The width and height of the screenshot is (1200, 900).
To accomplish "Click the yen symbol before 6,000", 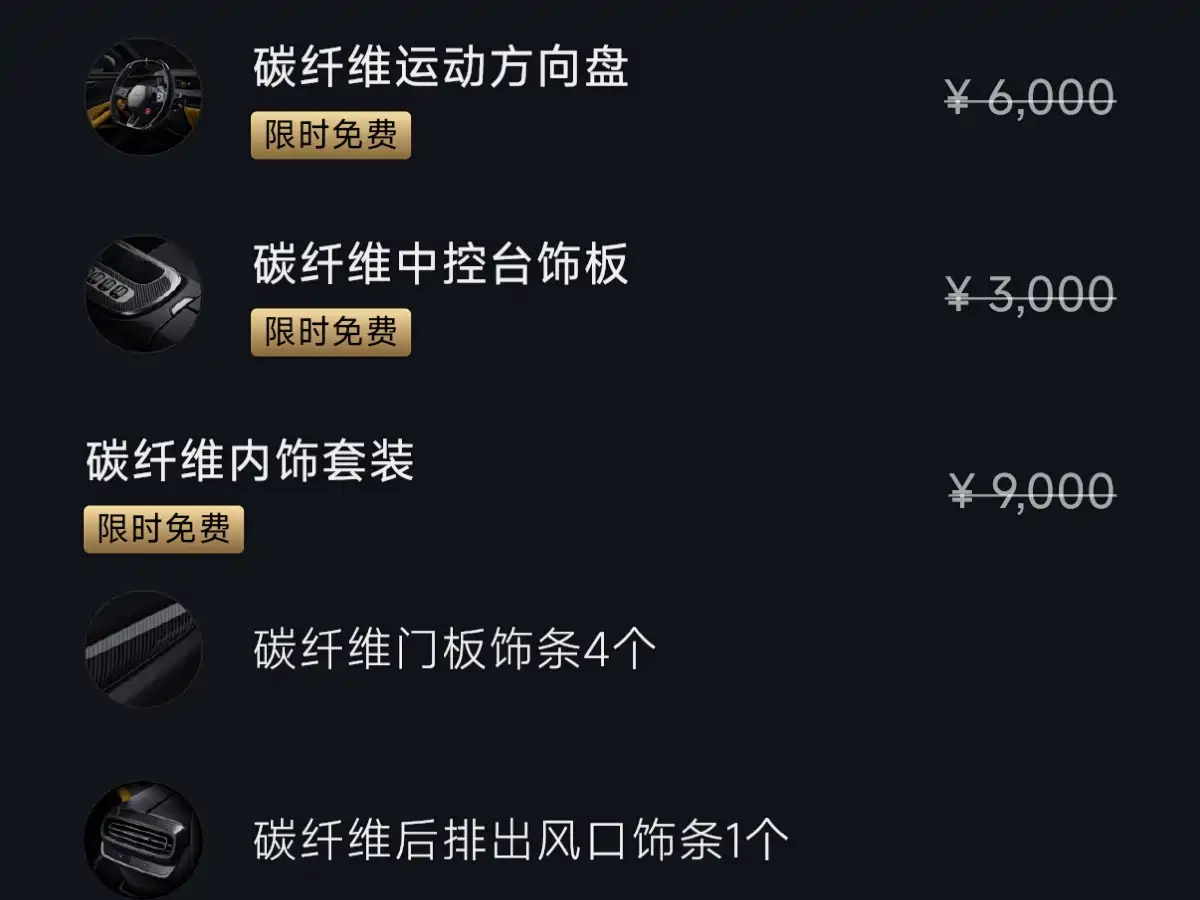I will [x=958, y=98].
